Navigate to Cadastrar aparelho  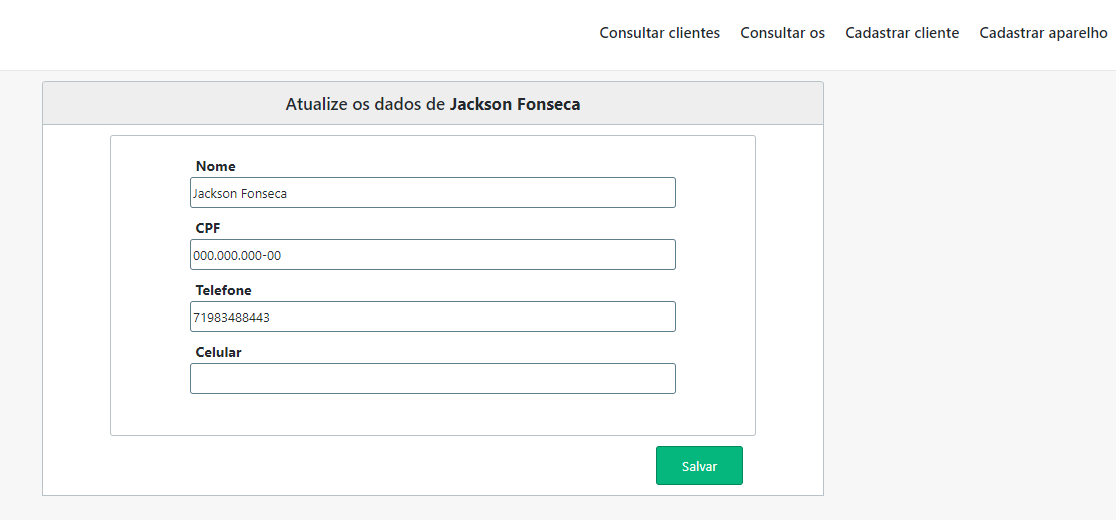[x=1042, y=33]
